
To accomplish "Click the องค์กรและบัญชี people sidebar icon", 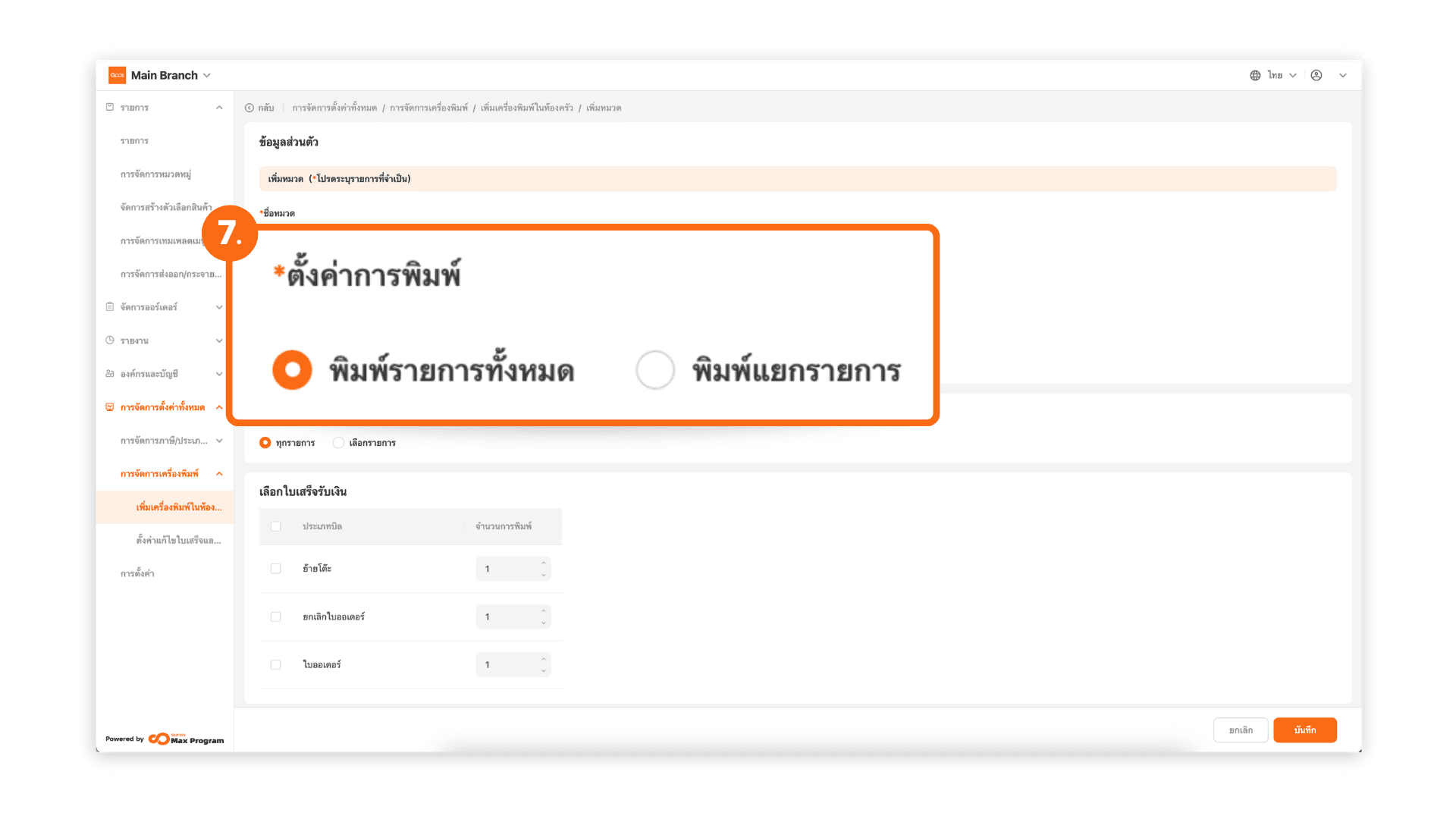I will (110, 374).
